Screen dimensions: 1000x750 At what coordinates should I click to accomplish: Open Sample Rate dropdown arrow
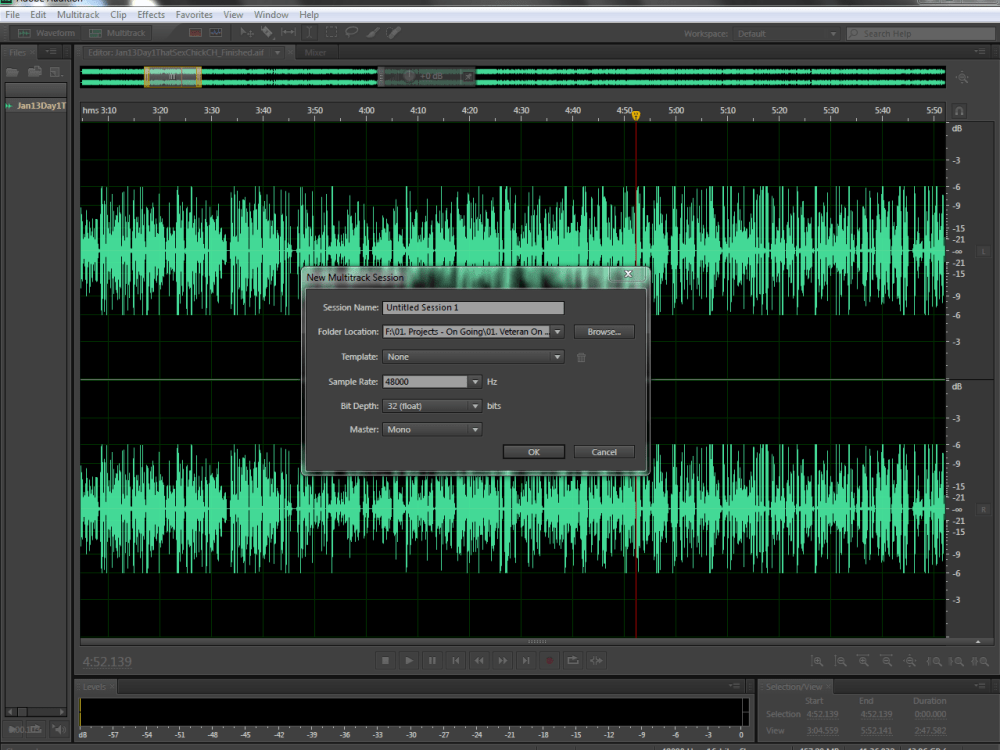(x=474, y=381)
